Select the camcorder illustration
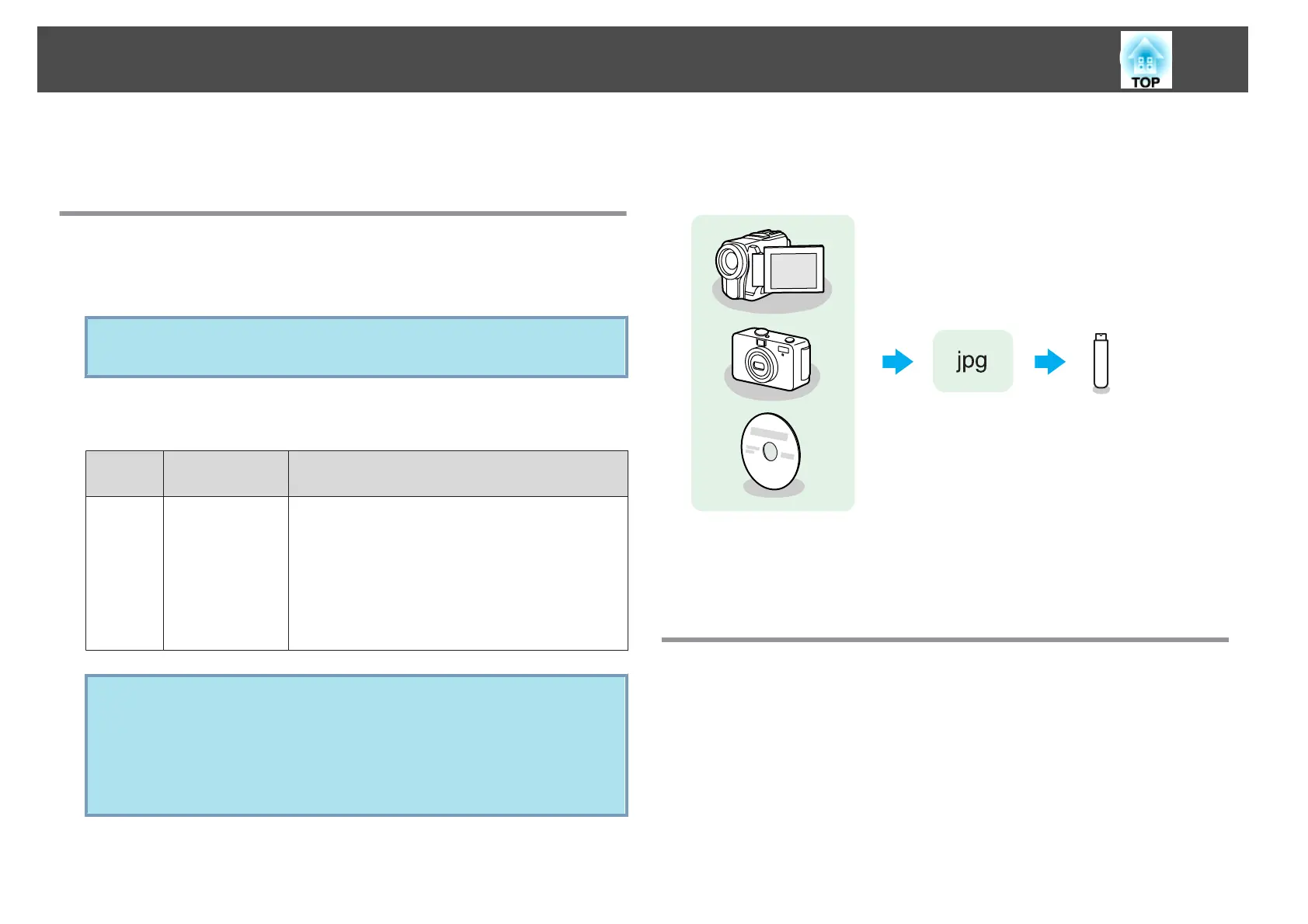The image size is (1308, 924). click(x=771, y=268)
